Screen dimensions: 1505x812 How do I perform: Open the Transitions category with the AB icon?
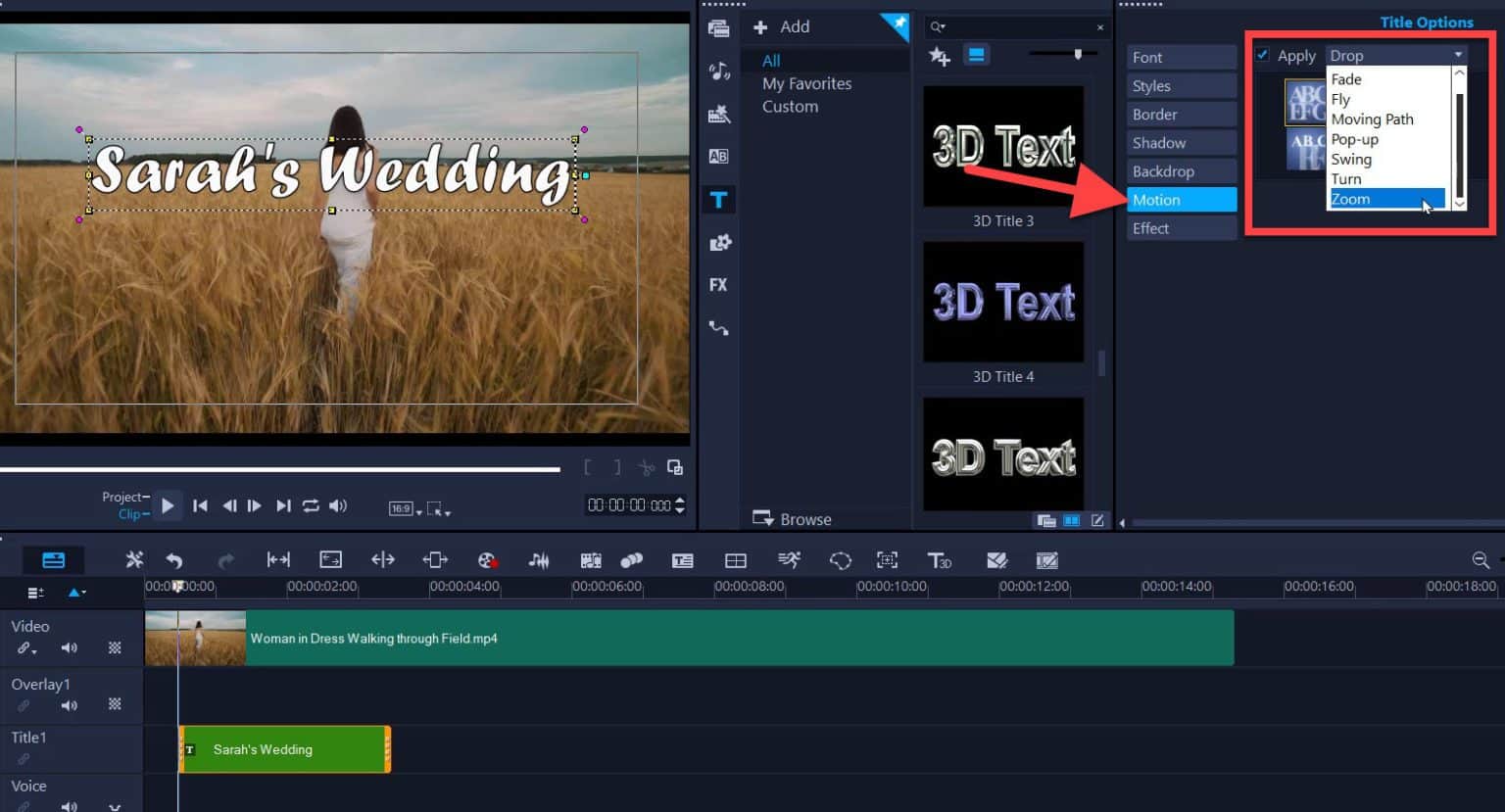click(x=719, y=156)
